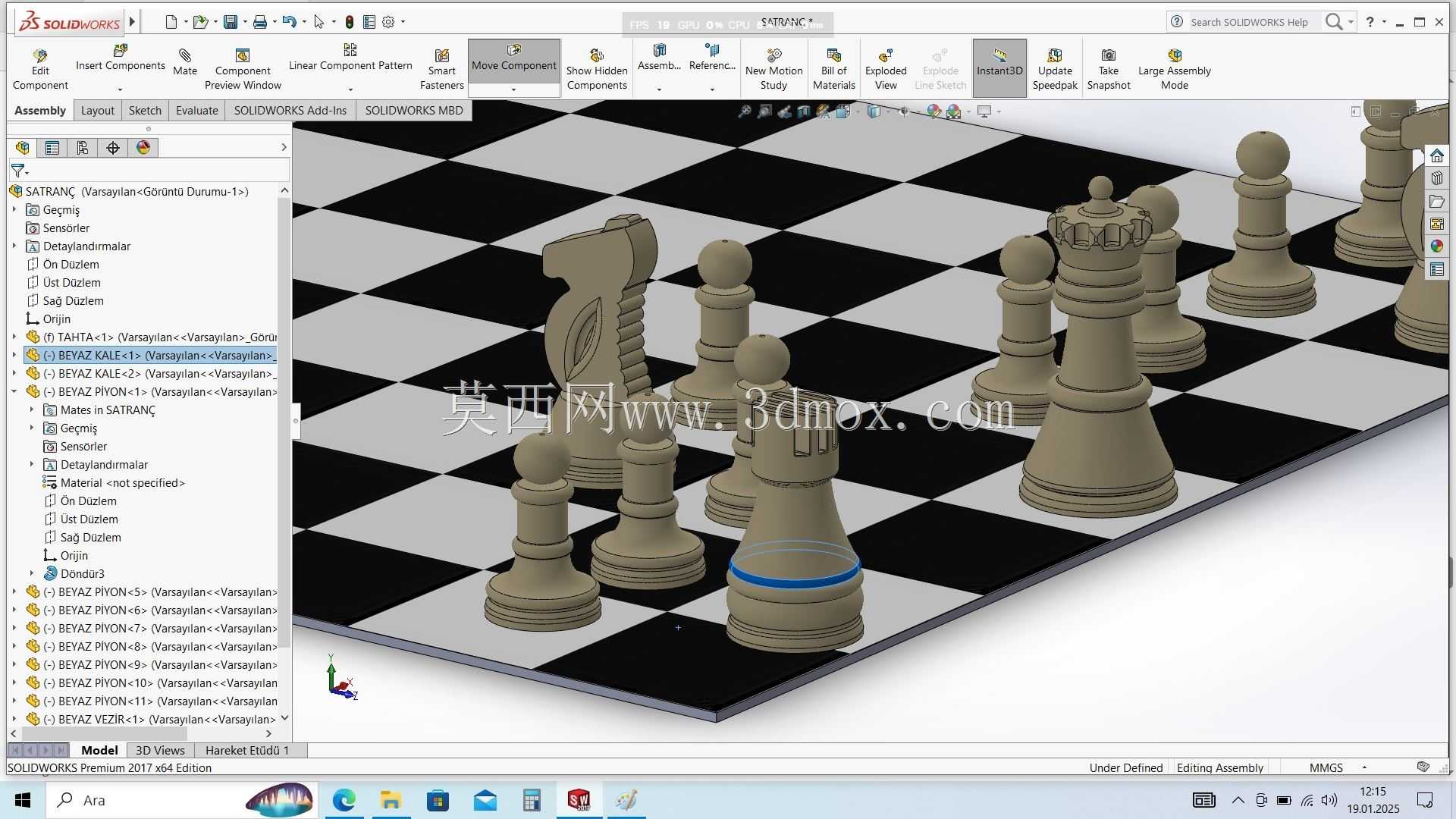Click the Rebuild traffic light icon
The image size is (1456, 819).
349,22
